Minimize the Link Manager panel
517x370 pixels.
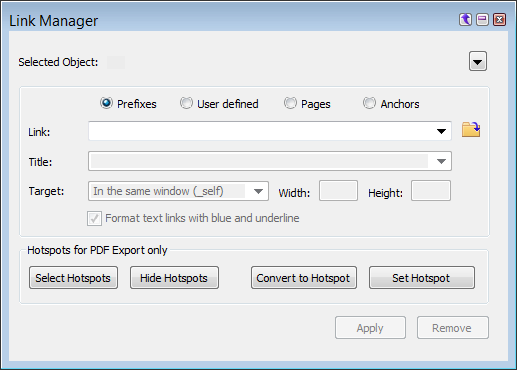point(482,20)
